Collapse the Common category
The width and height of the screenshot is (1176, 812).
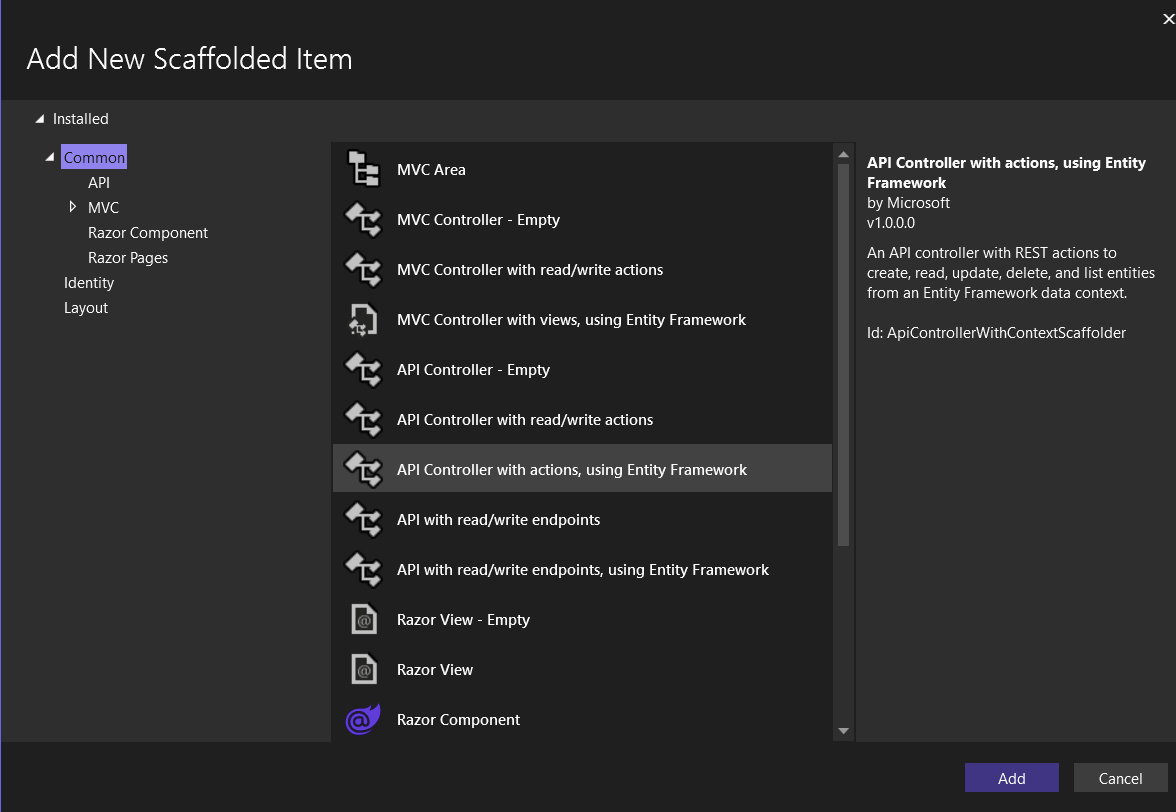[48, 156]
